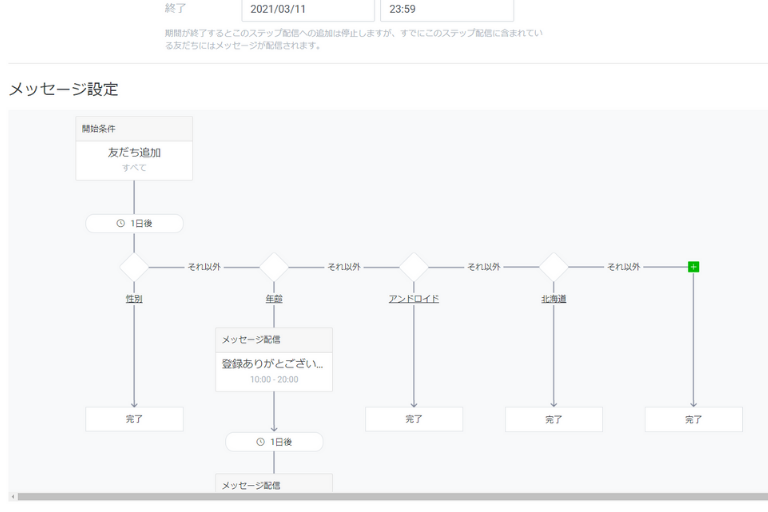Click the first 1日後 delay pill under start condition

[134, 223]
